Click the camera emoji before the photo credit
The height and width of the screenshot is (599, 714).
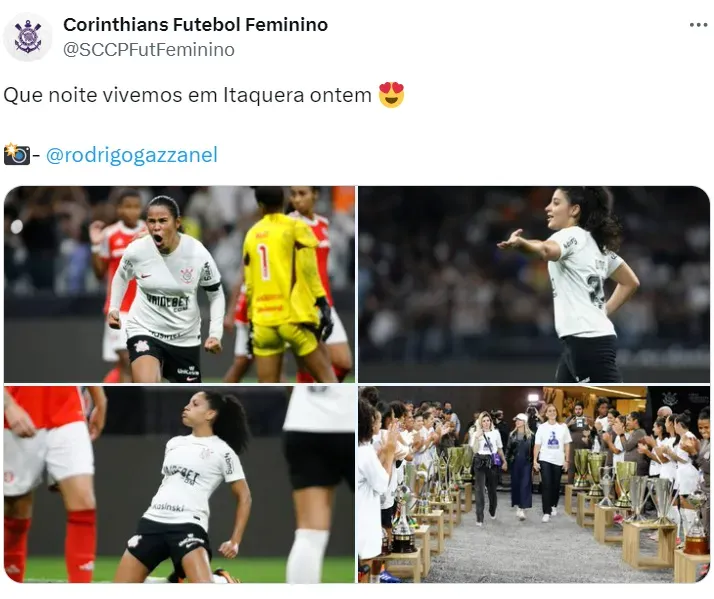17,154
